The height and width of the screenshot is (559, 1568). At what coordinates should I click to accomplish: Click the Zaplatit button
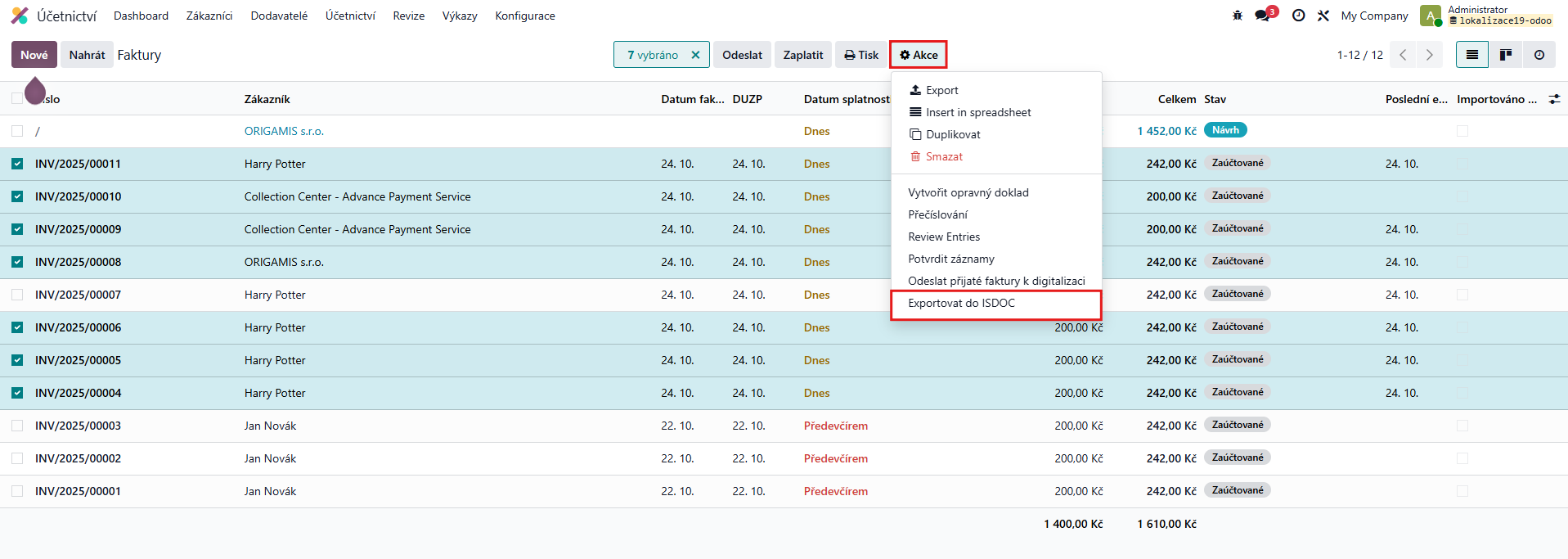[x=803, y=55]
